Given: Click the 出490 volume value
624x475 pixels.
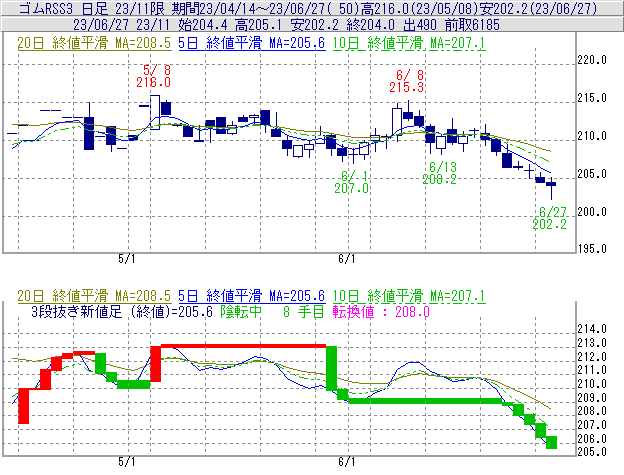Looking at the screenshot, I should pos(419,25).
